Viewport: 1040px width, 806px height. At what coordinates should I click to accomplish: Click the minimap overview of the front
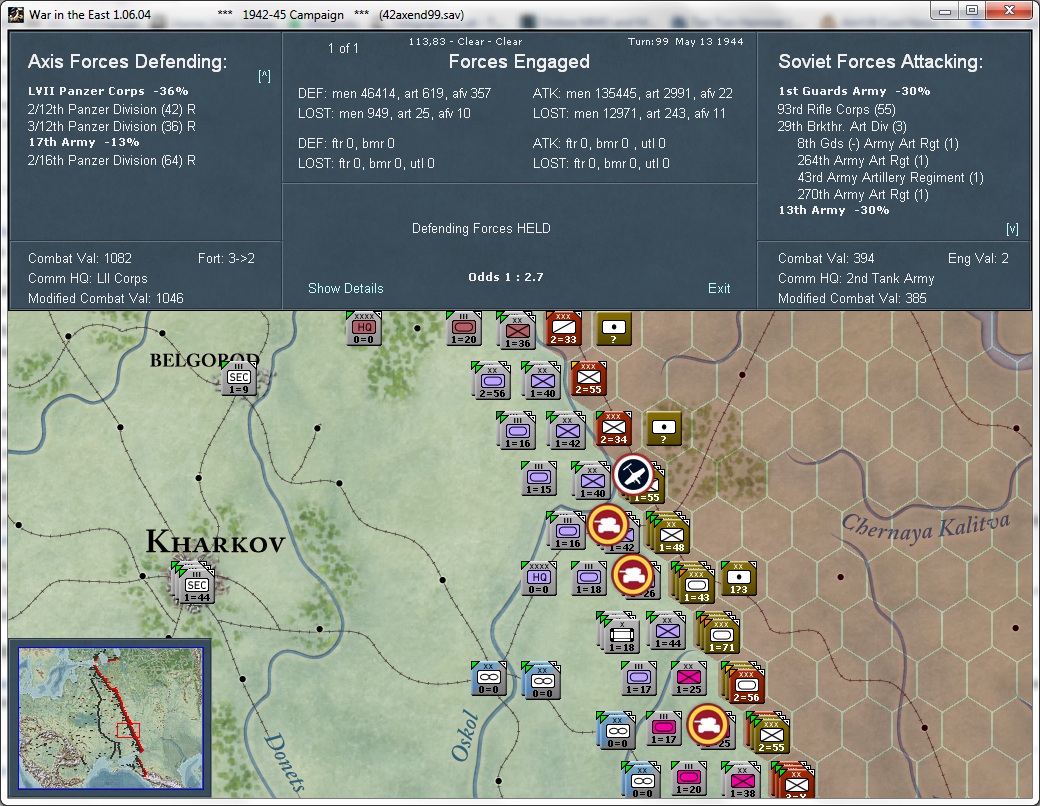click(110, 718)
